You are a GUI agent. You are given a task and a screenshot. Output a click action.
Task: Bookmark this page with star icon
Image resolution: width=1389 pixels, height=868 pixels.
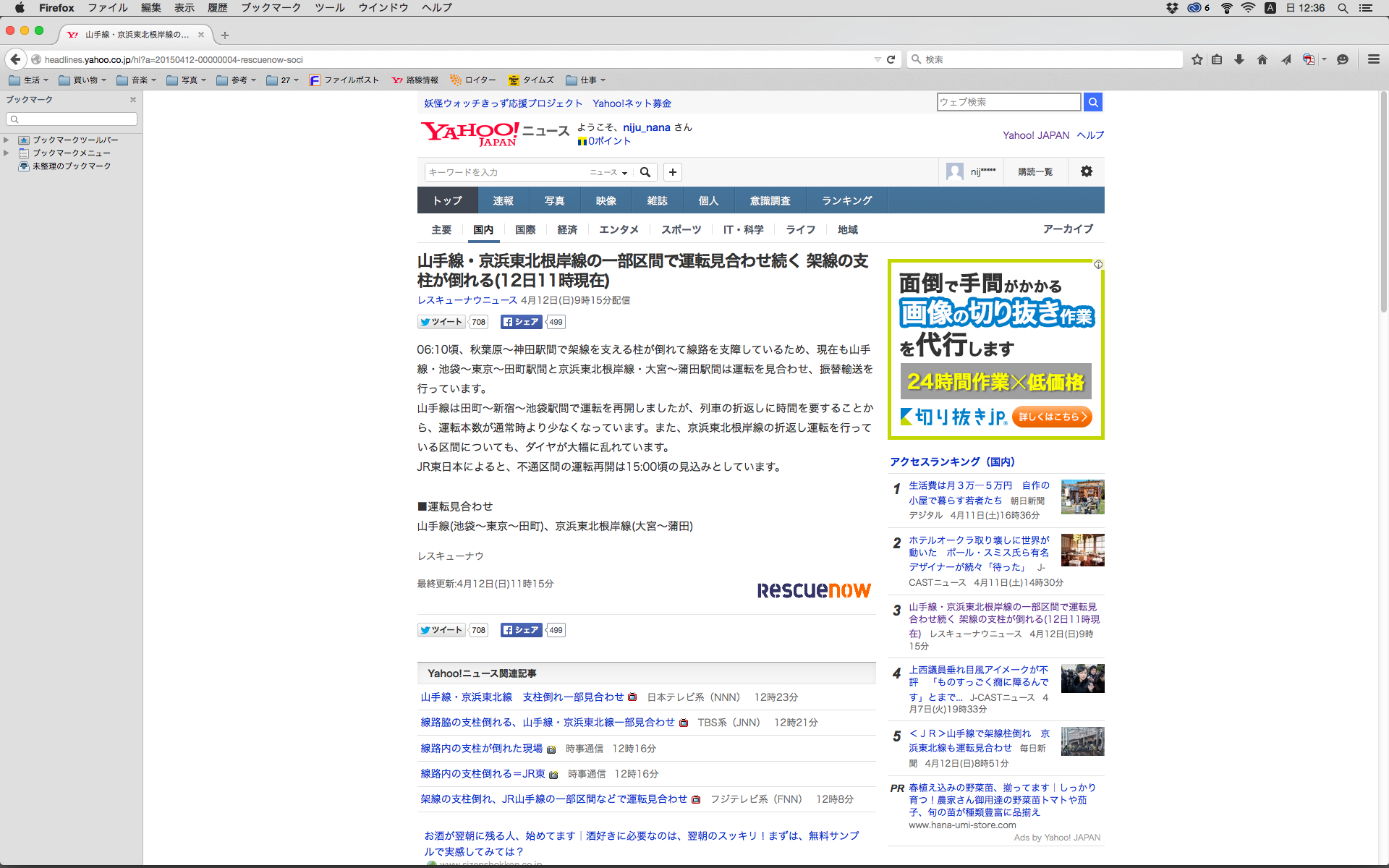(1197, 59)
